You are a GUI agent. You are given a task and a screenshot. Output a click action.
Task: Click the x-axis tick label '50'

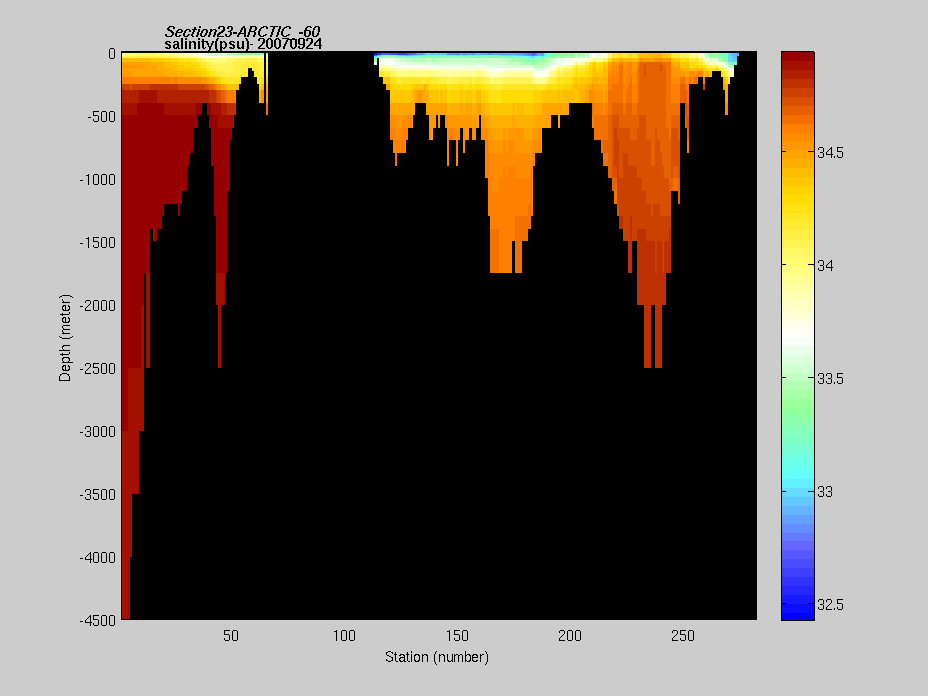pos(231,636)
